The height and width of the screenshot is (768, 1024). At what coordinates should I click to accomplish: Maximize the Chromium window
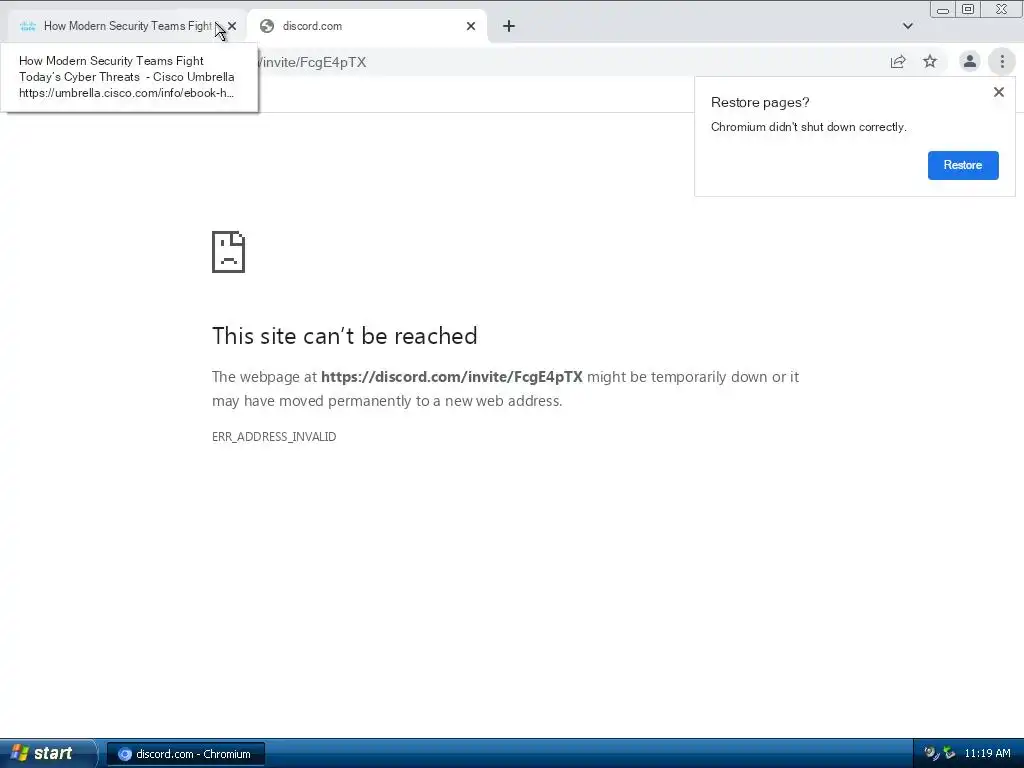coord(968,9)
